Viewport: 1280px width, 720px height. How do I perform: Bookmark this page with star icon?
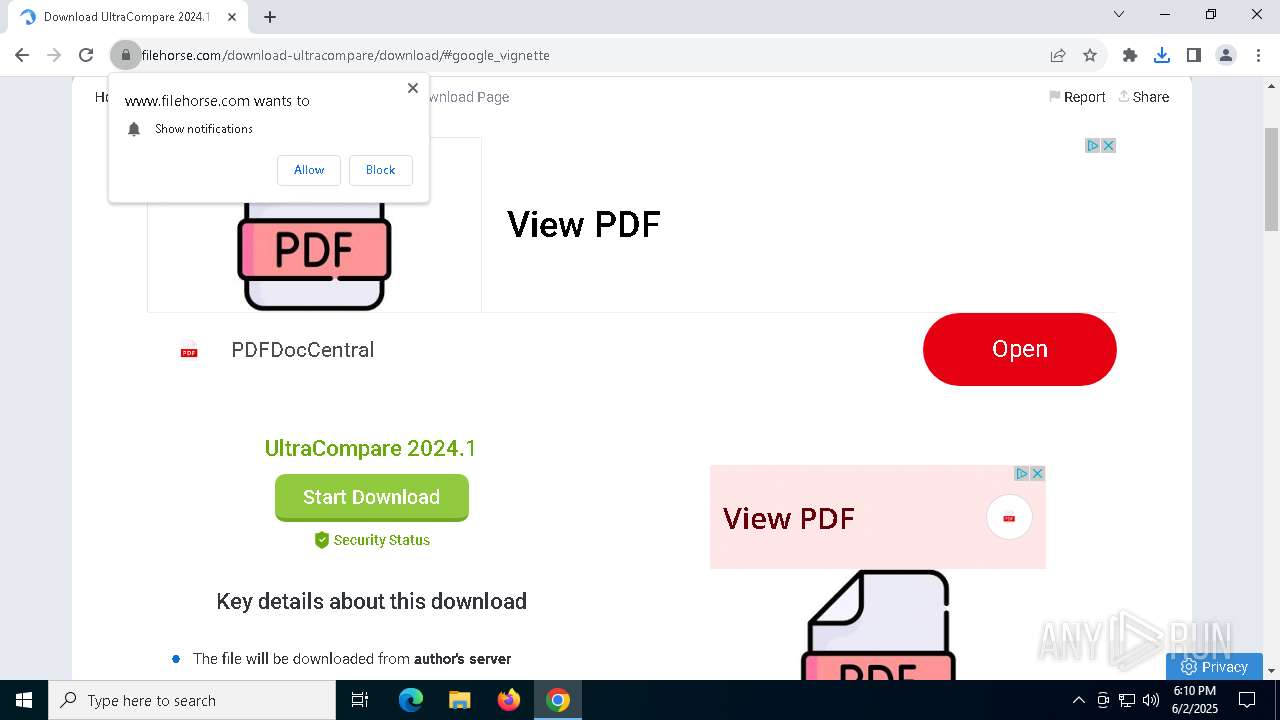(x=1090, y=55)
